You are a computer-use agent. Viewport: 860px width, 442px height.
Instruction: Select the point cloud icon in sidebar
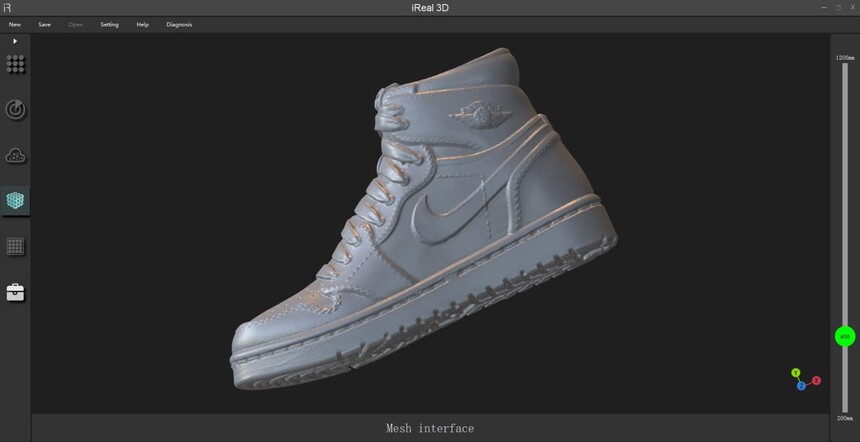(15, 156)
